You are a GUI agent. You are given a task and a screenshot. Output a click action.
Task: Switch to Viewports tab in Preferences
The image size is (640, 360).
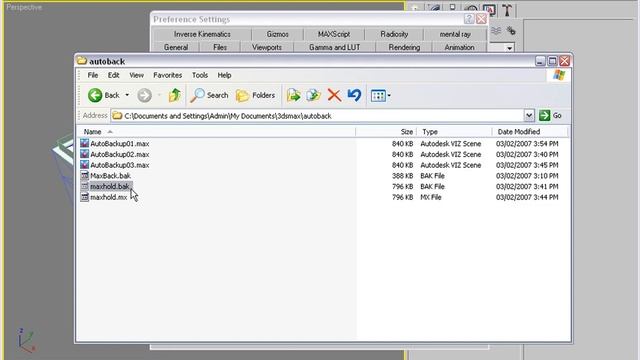(267, 47)
